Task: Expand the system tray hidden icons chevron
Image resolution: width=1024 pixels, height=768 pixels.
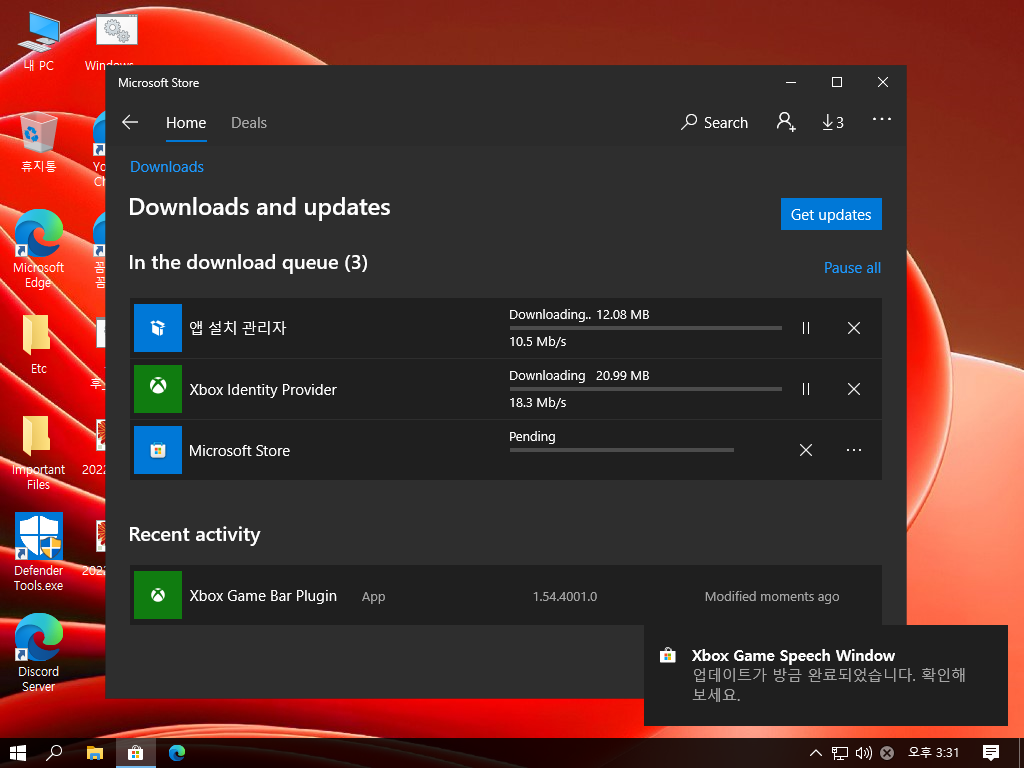Action: [x=816, y=753]
